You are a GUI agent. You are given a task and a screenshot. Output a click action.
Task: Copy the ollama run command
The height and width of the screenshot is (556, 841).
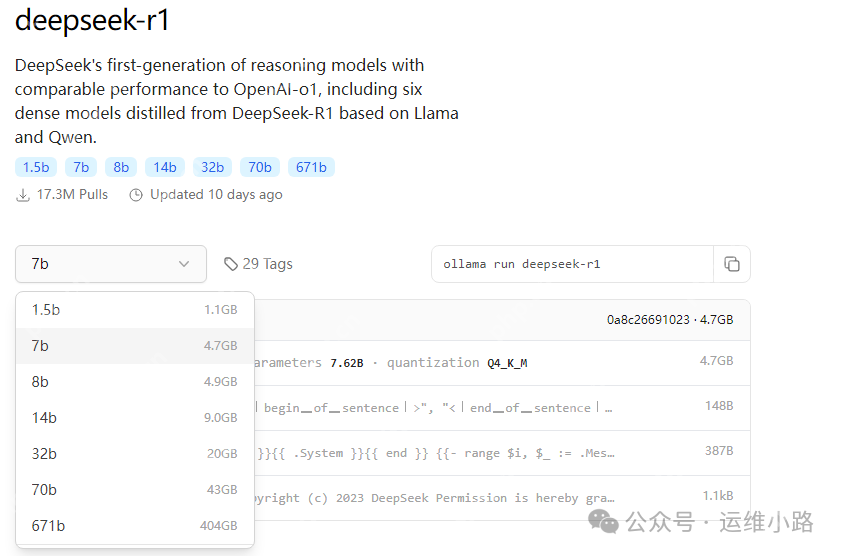[732, 264]
